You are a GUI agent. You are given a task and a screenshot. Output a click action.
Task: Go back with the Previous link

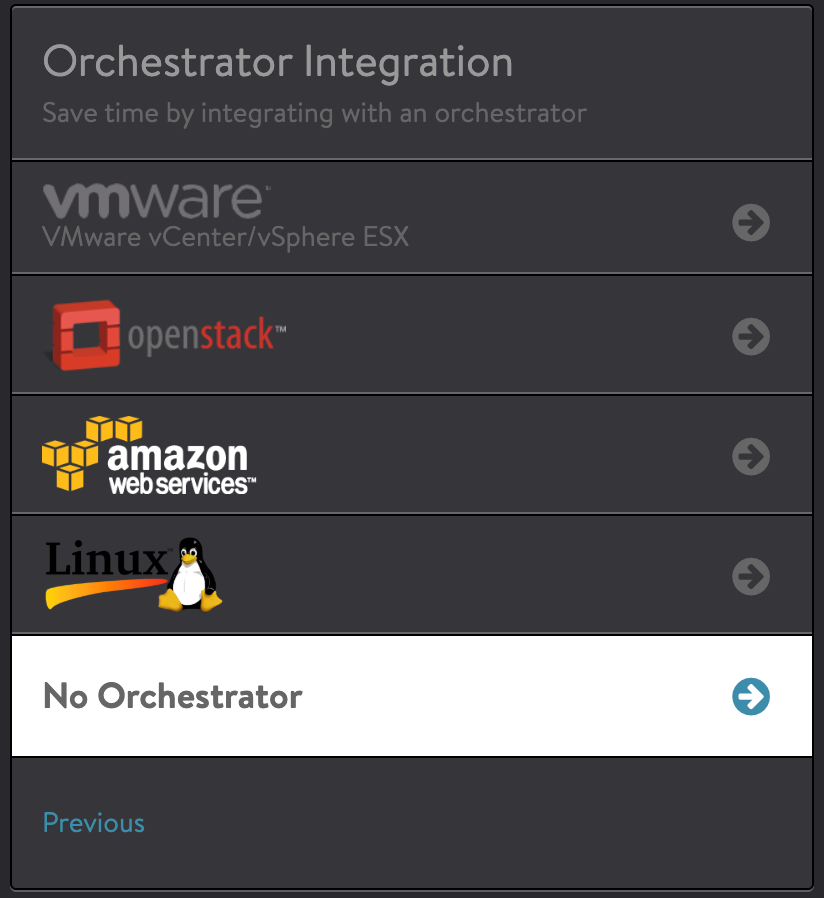pyautogui.click(x=94, y=823)
